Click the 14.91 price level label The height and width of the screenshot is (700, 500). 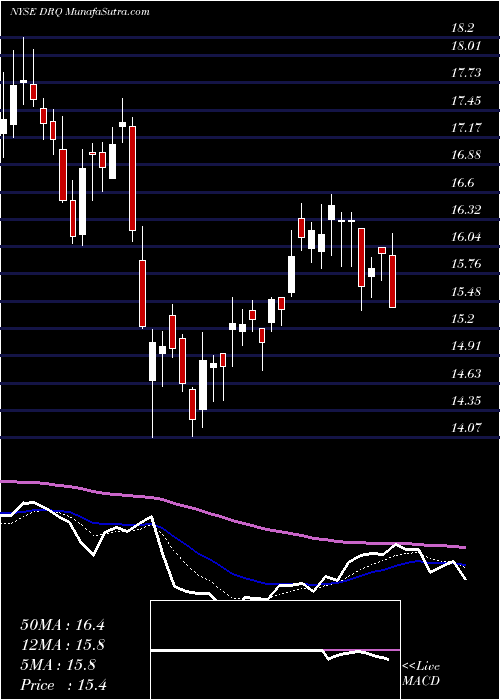[467, 346]
